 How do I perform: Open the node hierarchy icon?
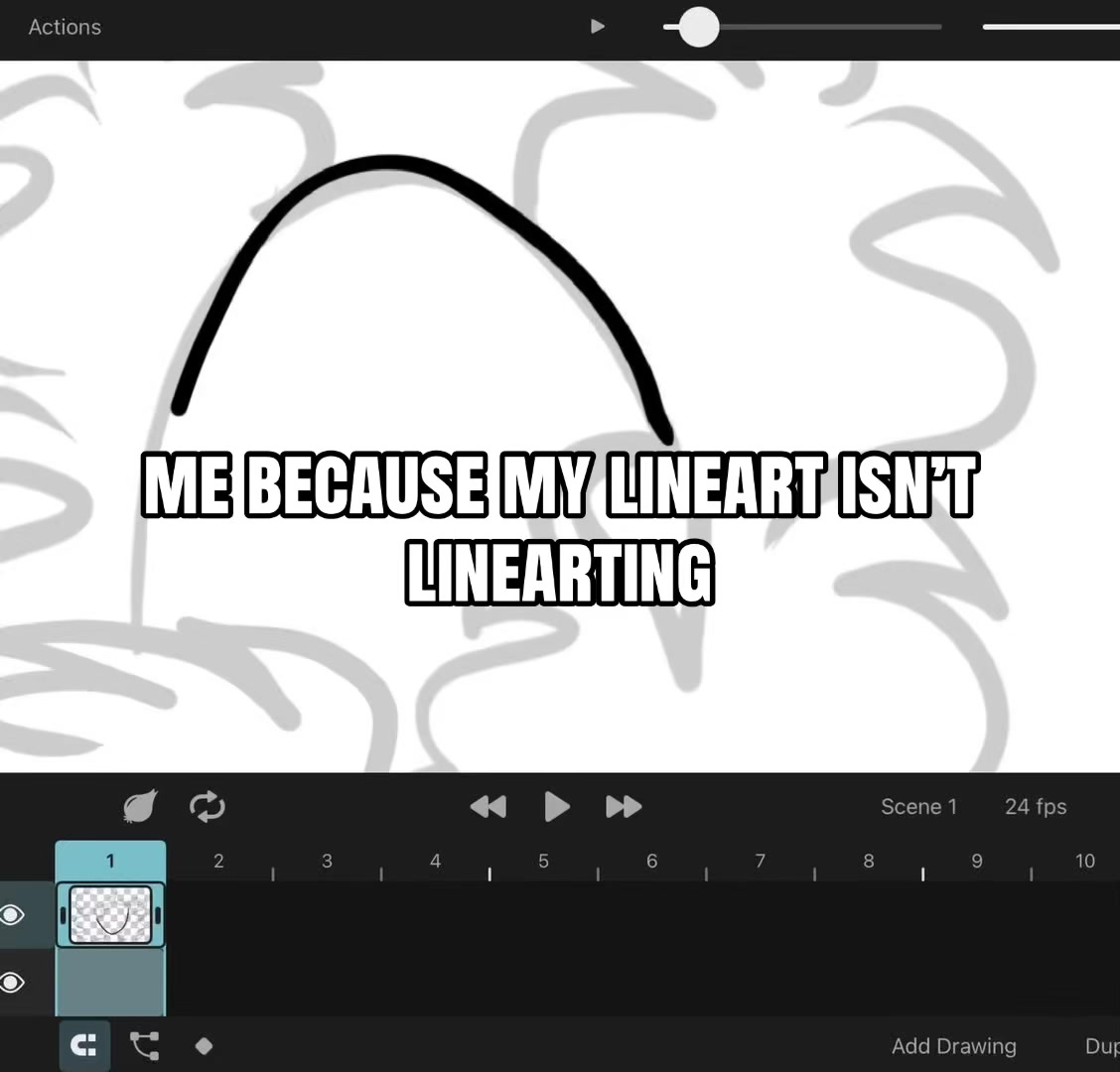coord(145,1046)
